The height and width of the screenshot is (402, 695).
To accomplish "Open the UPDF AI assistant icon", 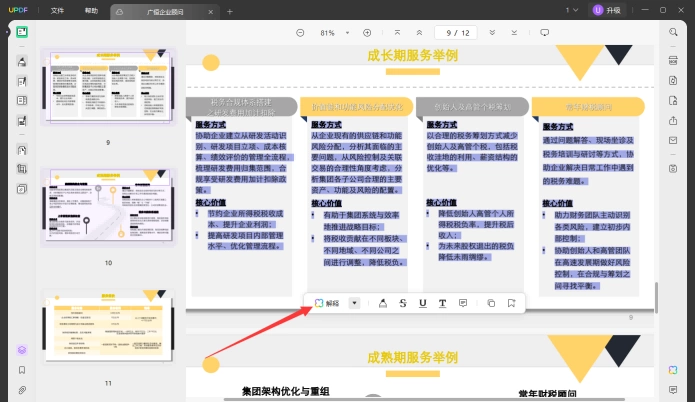I will click(673, 370).
